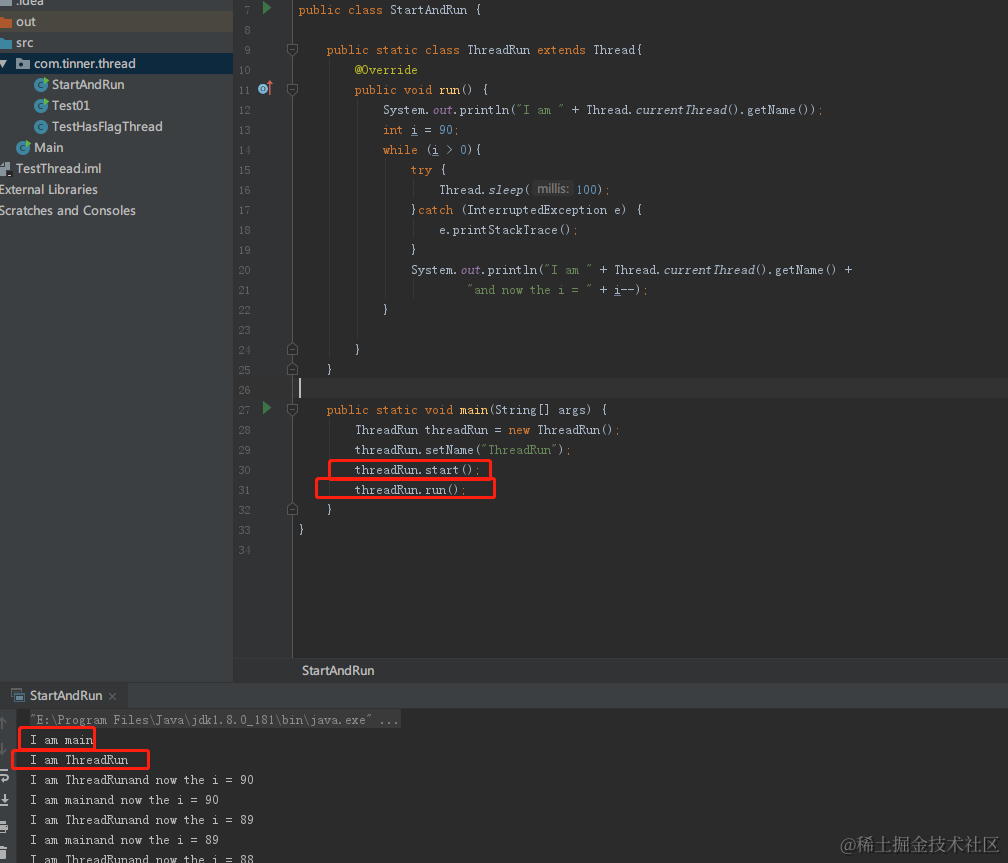Click the override marker icon on line 11
1008x863 pixels.
(265, 89)
